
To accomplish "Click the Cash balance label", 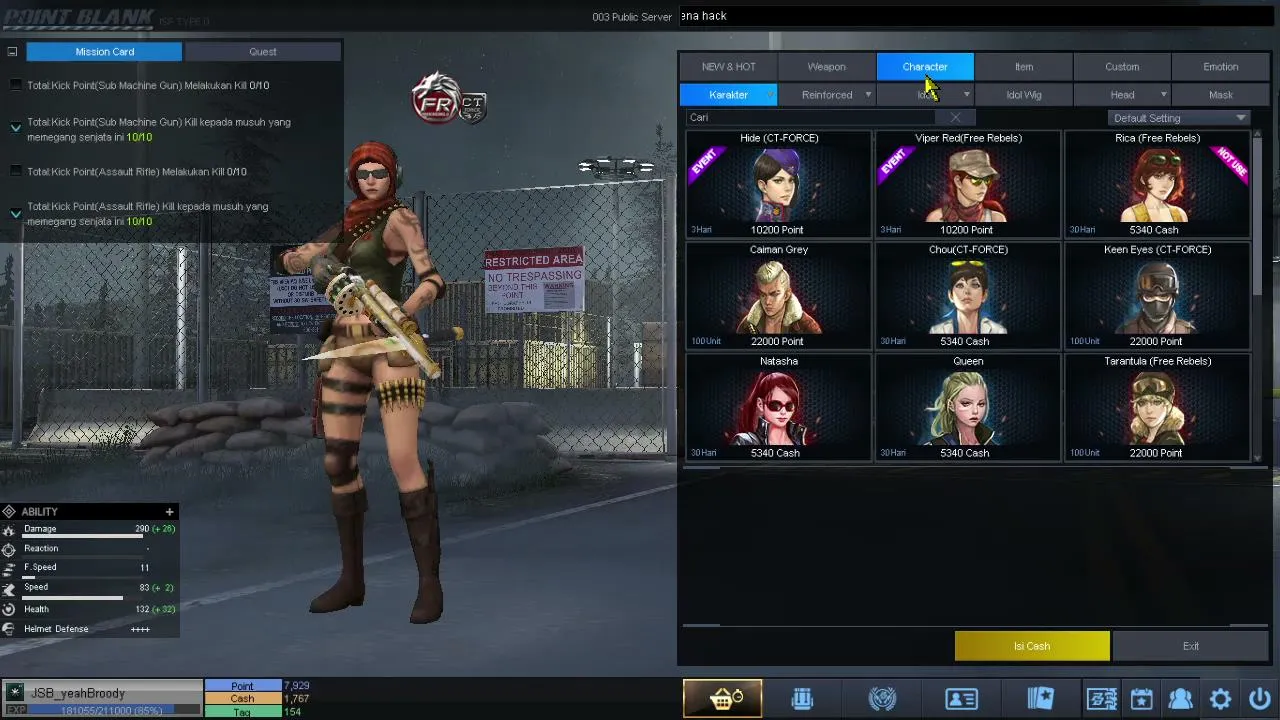I will pyautogui.click(x=243, y=698).
